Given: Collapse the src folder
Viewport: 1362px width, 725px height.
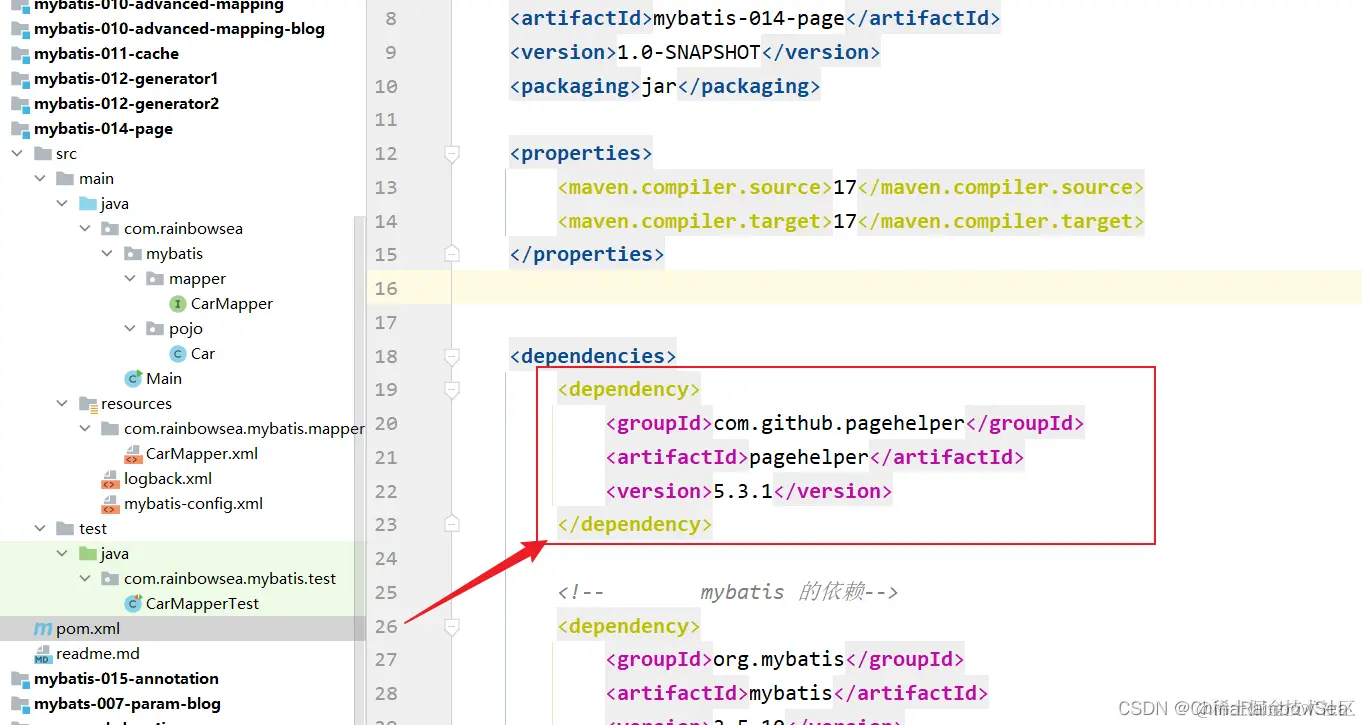Looking at the screenshot, I should tap(17, 154).
